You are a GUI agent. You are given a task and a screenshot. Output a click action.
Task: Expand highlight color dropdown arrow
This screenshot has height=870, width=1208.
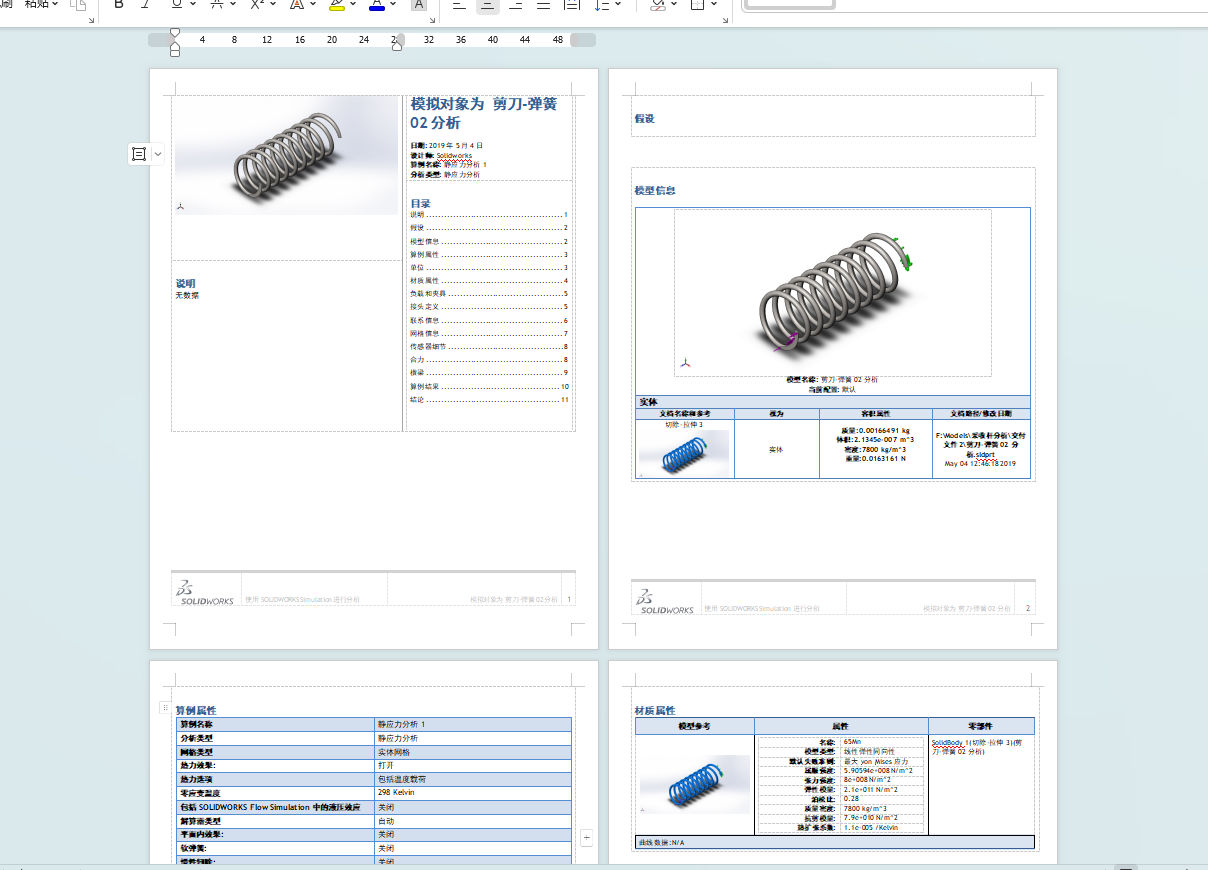353,5
